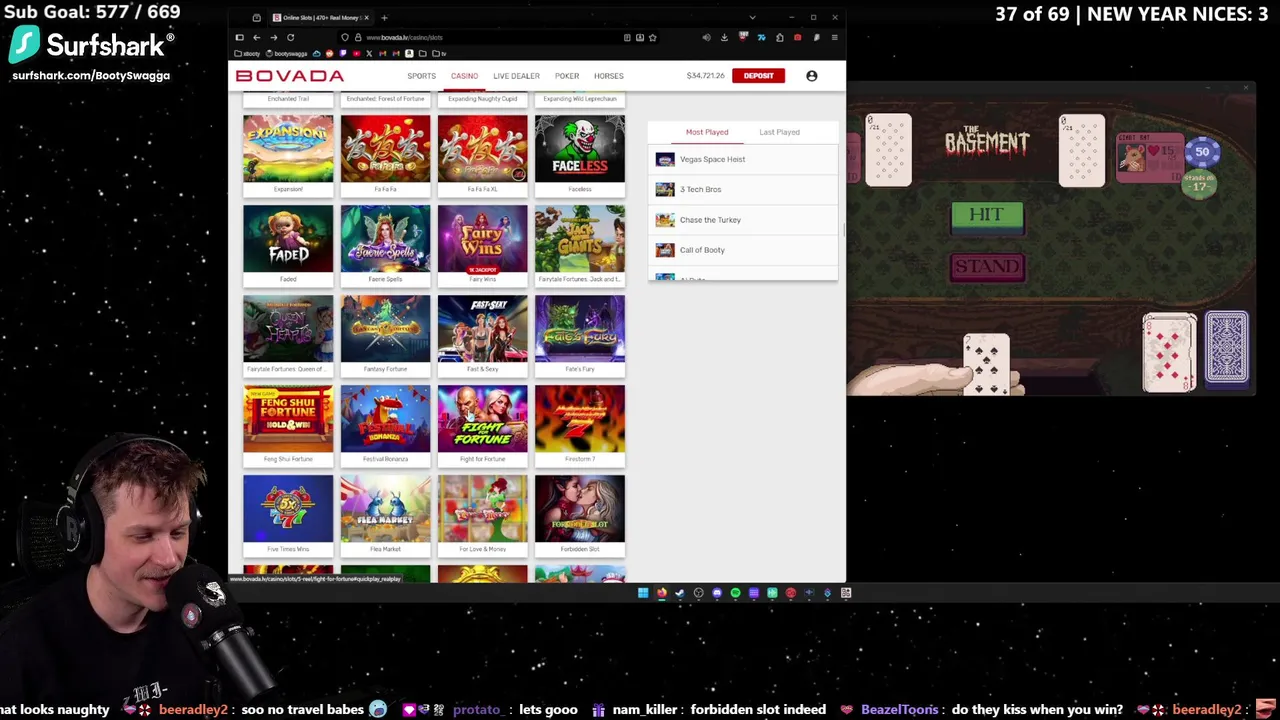The width and height of the screenshot is (1280, 720).
Task: Click the Steam icon on the taskbar
Action: coord(680,593)
